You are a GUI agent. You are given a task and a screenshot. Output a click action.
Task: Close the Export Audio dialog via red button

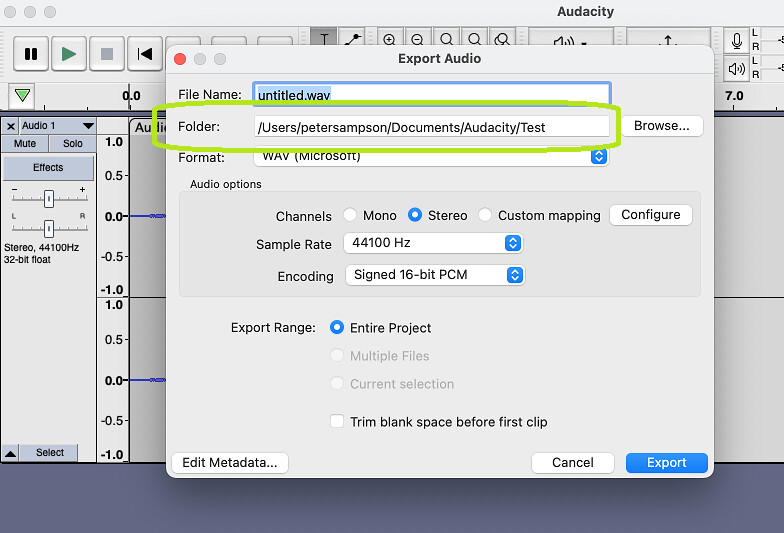[180, 59]
